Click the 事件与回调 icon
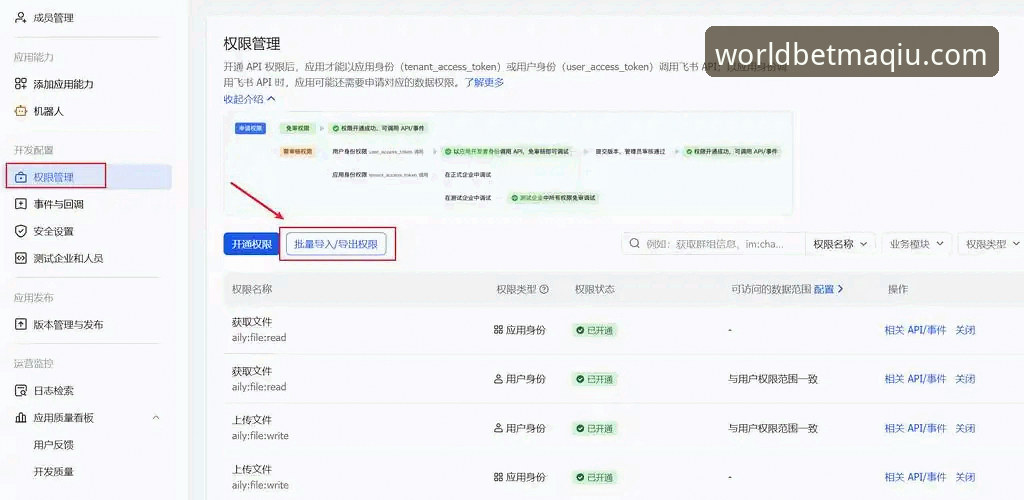Screen dimensions: 1024x500 click(21, 204)
